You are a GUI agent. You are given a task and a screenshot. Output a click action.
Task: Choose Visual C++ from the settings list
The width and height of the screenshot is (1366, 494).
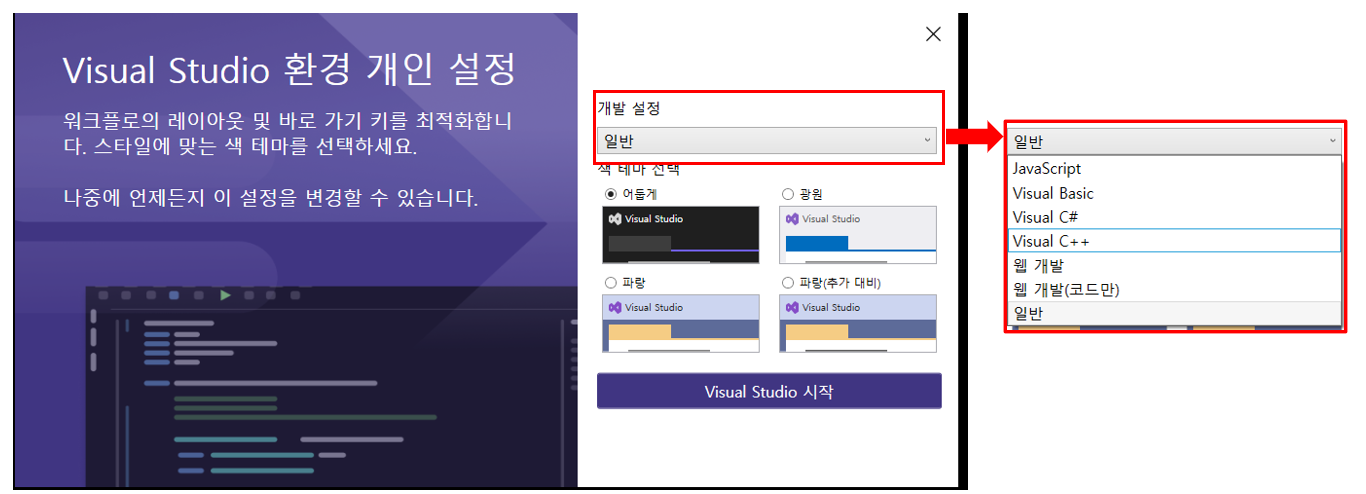tap(1174, 241)
